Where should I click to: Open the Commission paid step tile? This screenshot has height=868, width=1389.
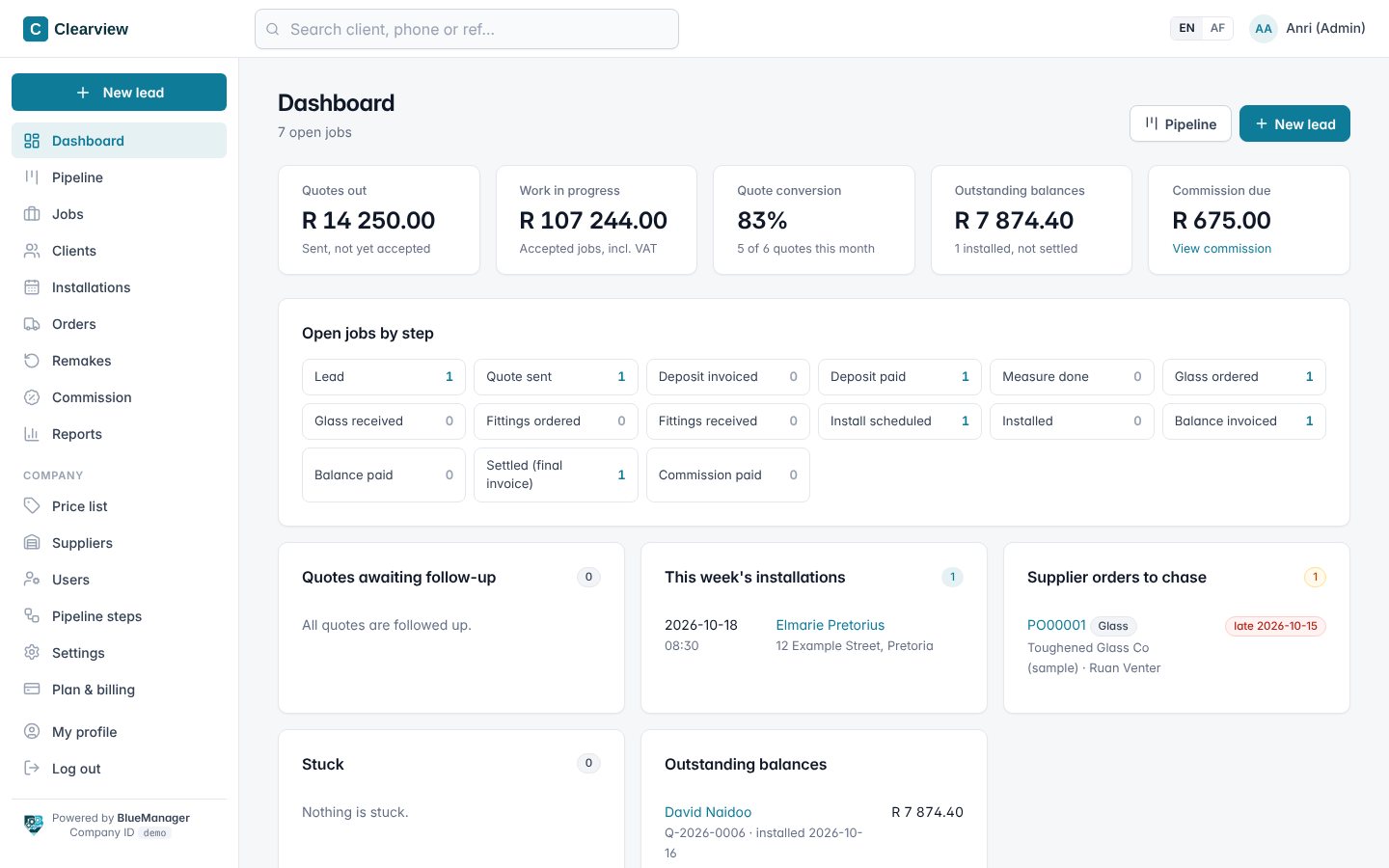coord(728,475)
